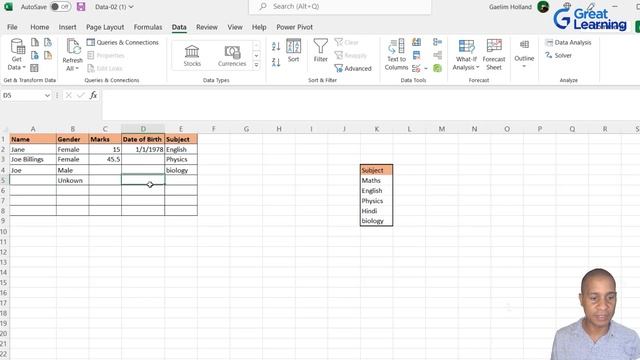The width and height of the screenshot is (640, 360).
Task: Open the What-If Analysis menu
Action: point(466,55)
